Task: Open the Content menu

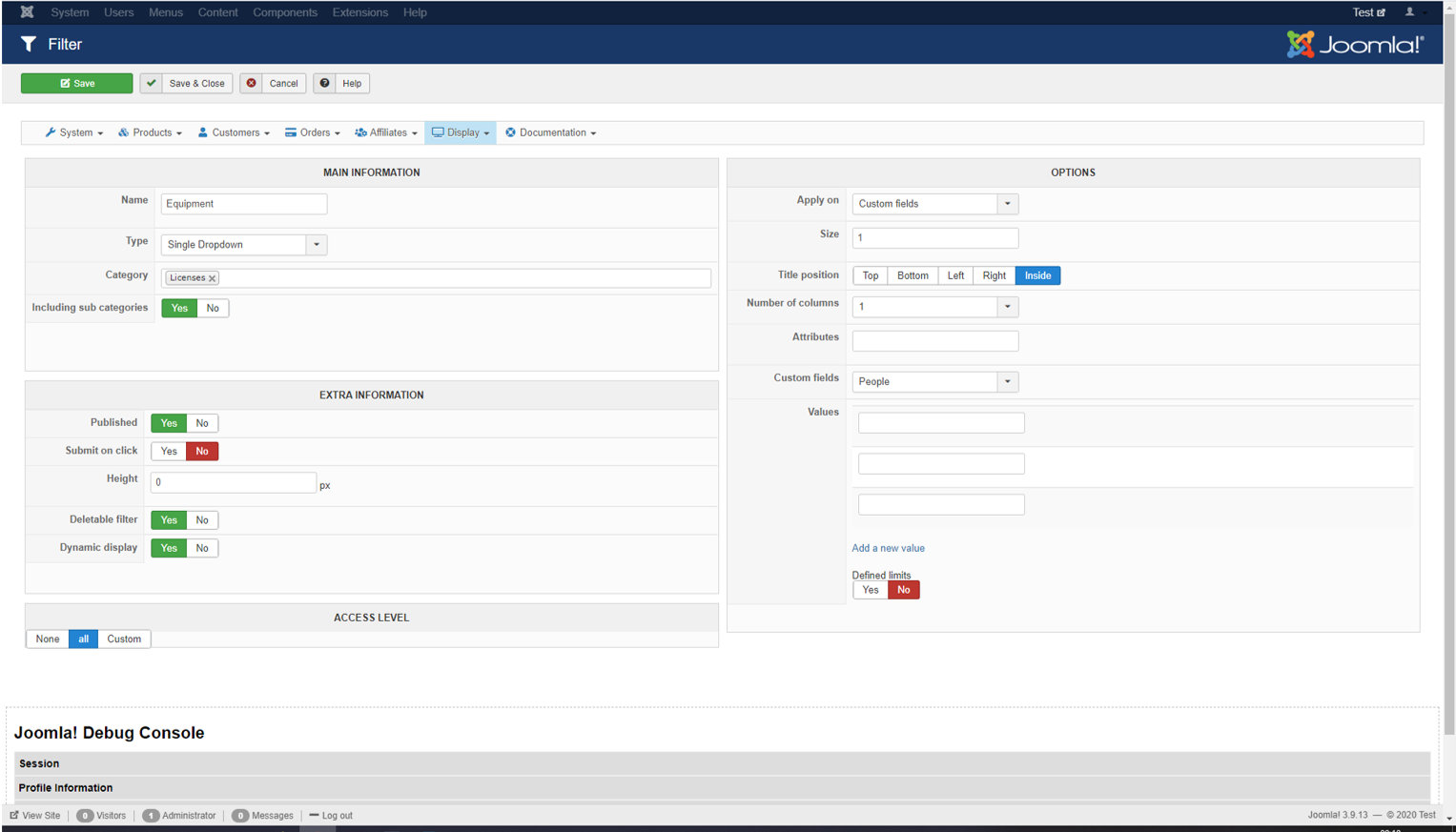Action: [218, 12]
